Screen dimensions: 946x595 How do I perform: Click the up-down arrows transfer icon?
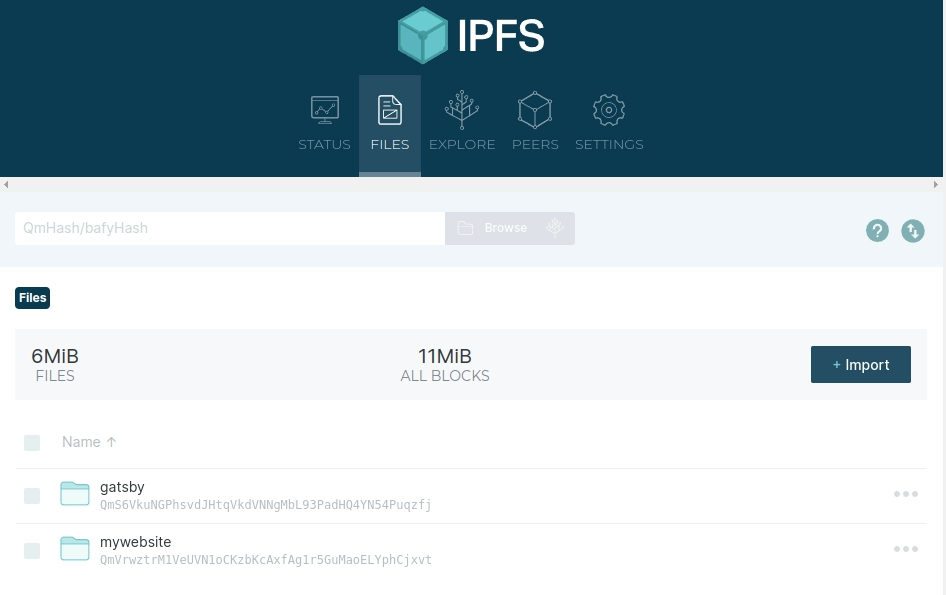(x=913, y=231)
